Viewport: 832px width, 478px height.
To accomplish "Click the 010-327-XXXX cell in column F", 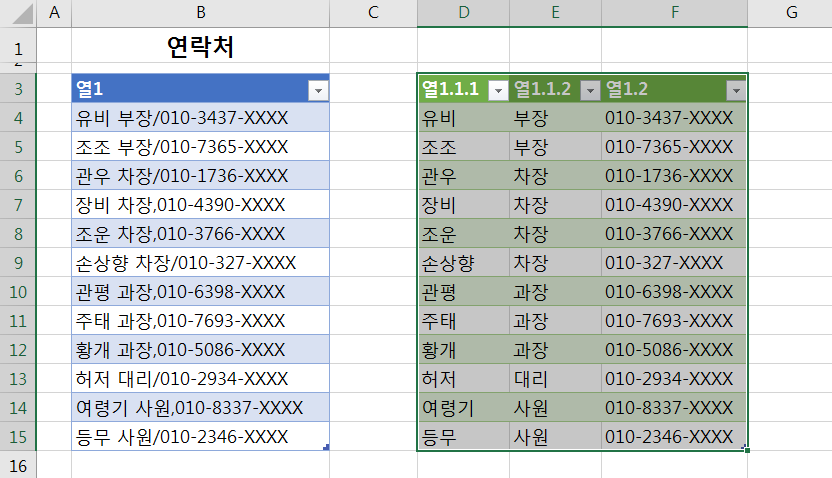I will pos(674,263).
